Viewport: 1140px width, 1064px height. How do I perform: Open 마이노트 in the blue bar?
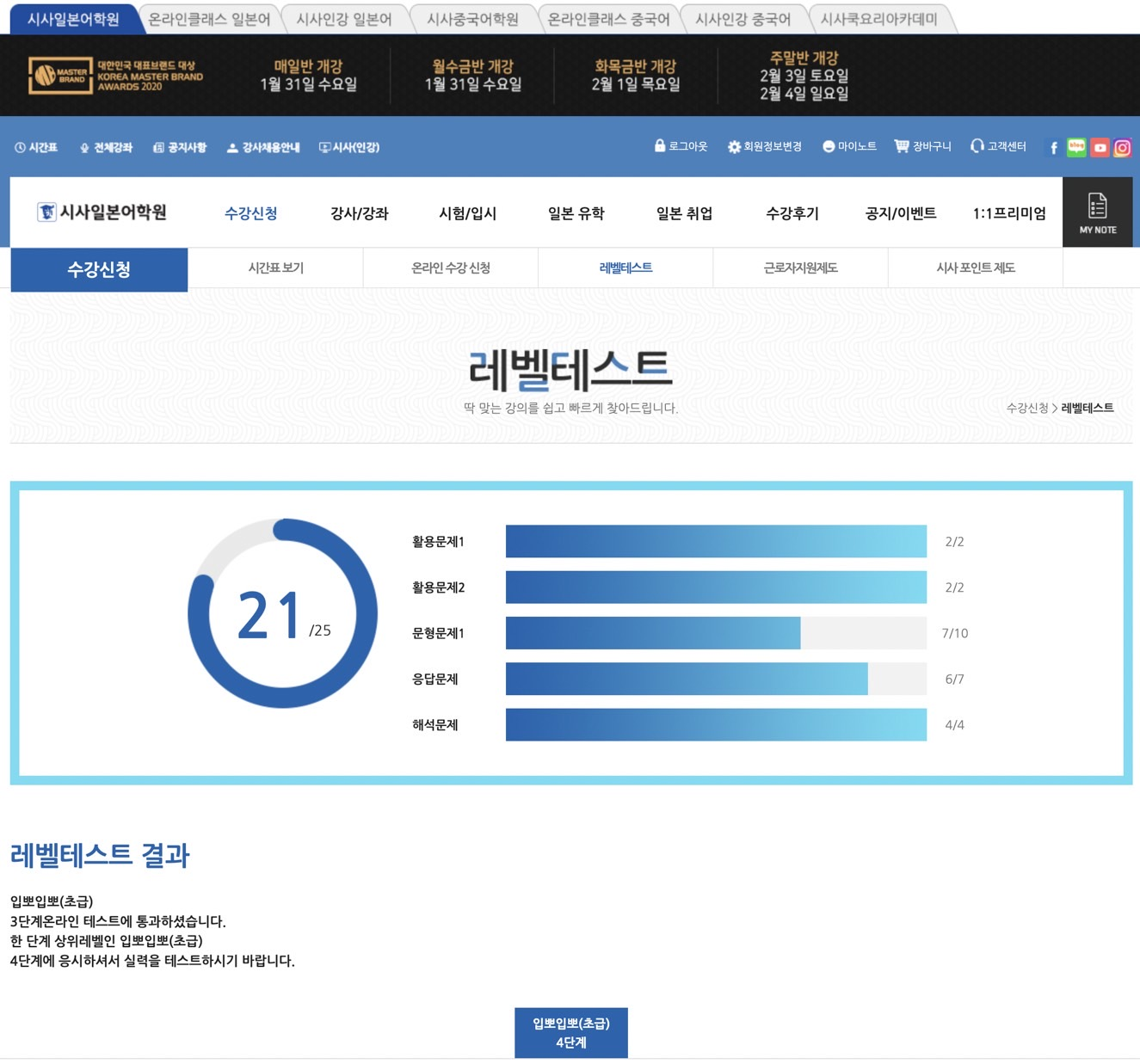[x=849, y=147]
